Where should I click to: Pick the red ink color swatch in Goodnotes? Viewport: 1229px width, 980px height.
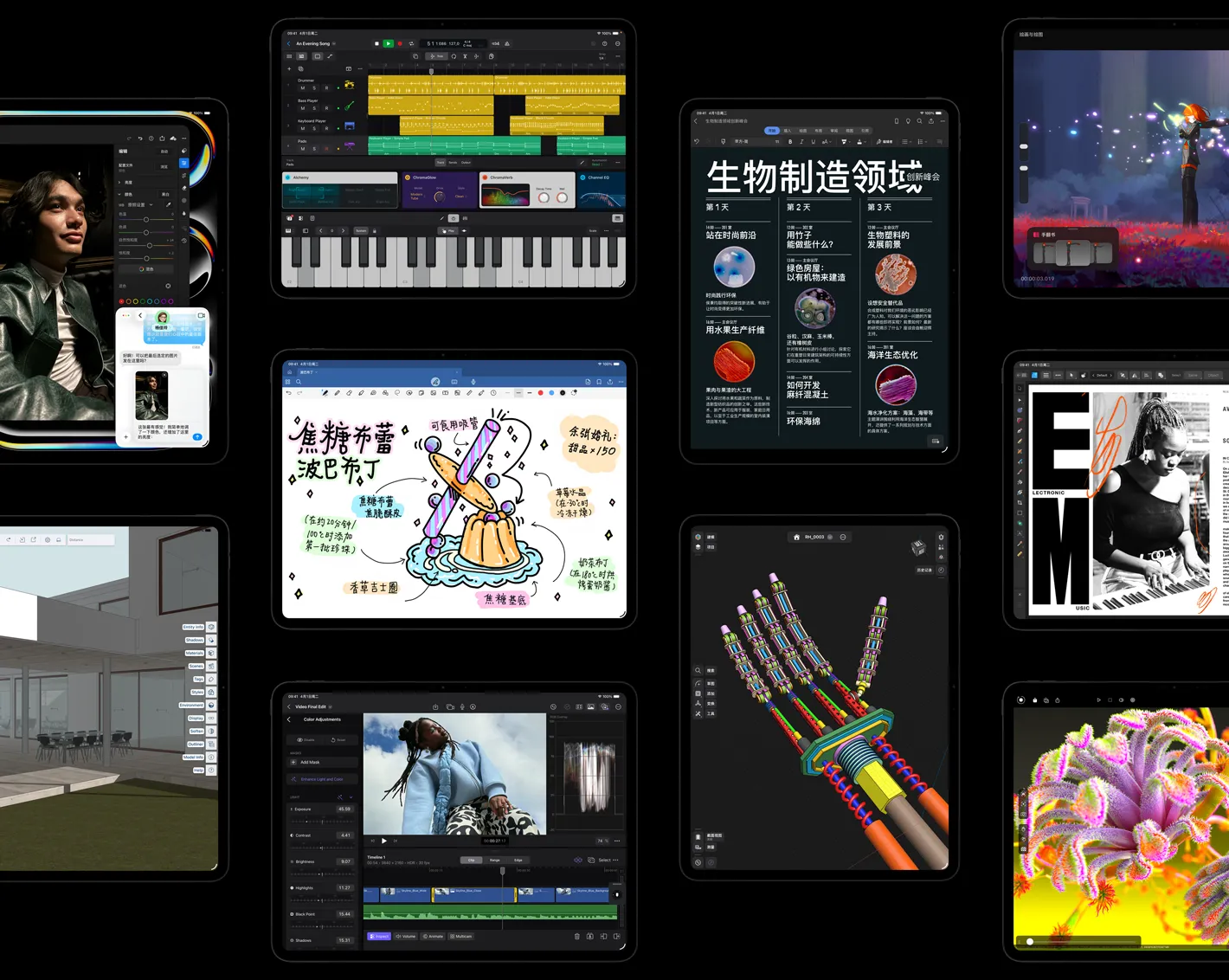(x=541, y=393)
